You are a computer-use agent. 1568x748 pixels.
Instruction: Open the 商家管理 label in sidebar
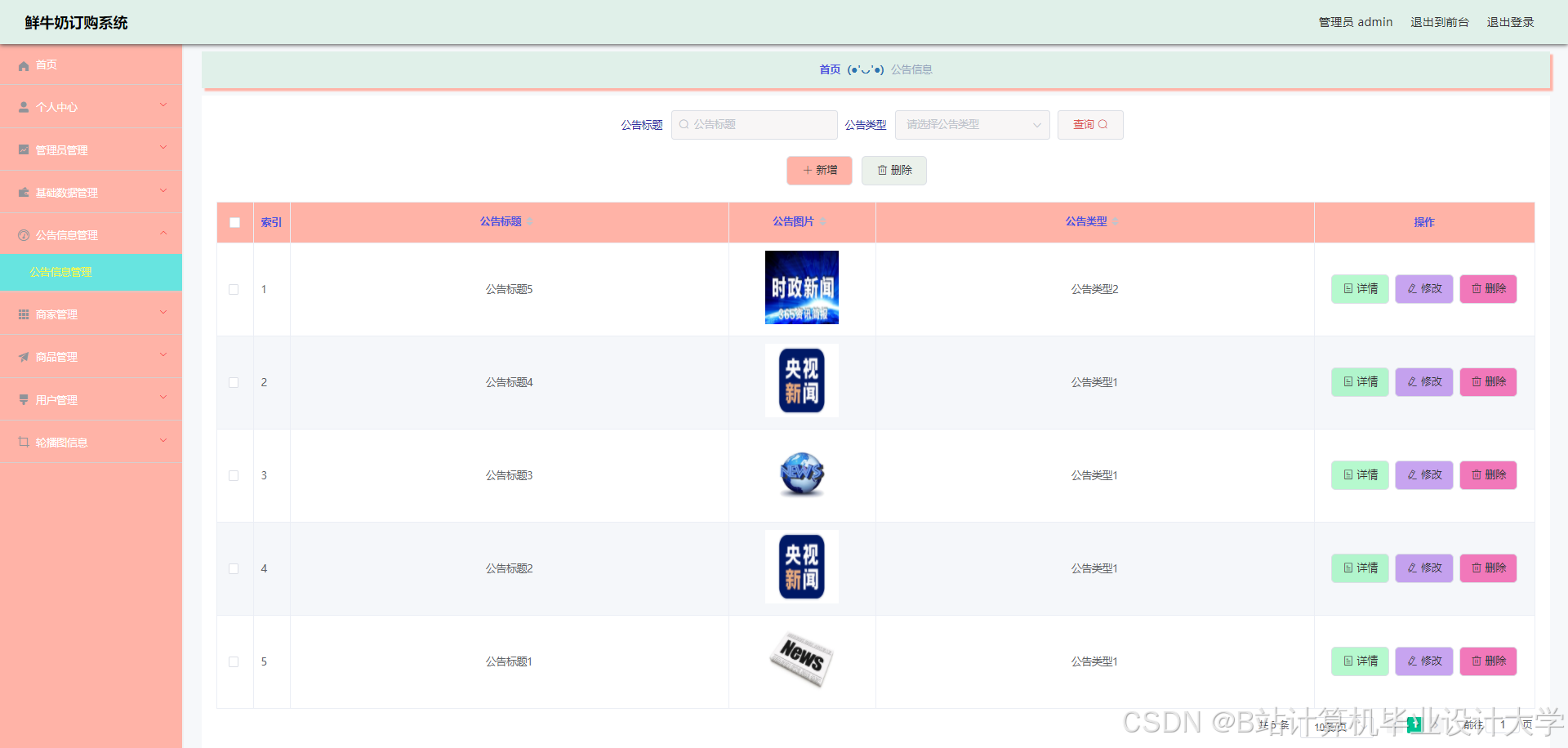(56, 314)
